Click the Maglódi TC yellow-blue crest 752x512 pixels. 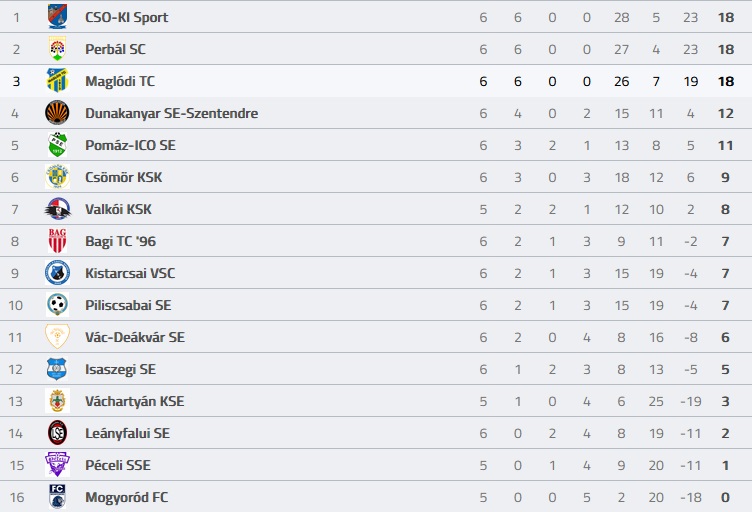(x=57, y=81)
